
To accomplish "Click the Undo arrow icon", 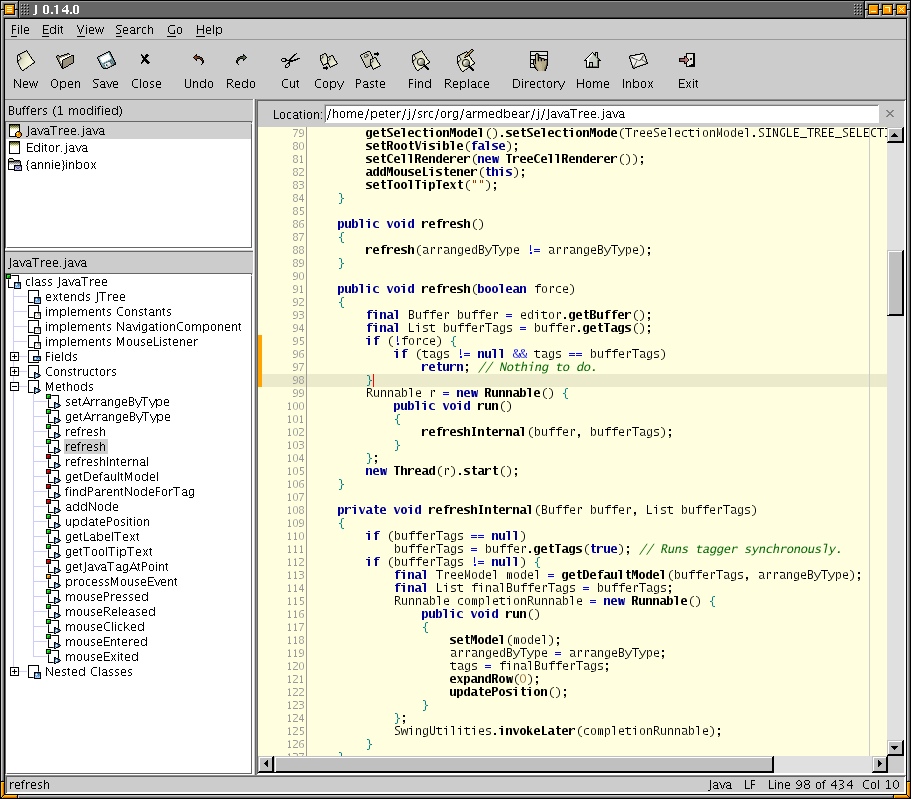I will coord(199,62).
